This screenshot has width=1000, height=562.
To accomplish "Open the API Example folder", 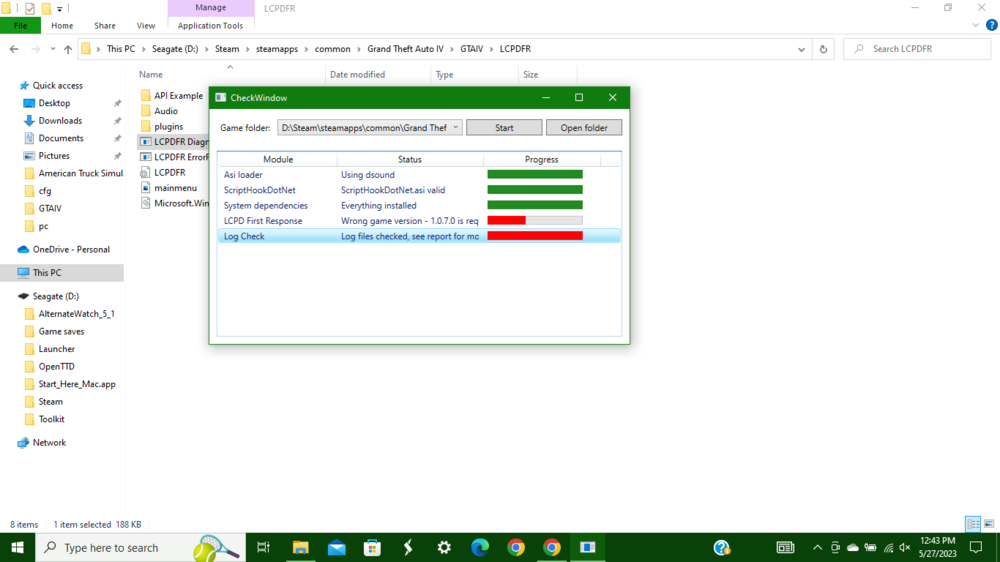I will tap(173, 96).
